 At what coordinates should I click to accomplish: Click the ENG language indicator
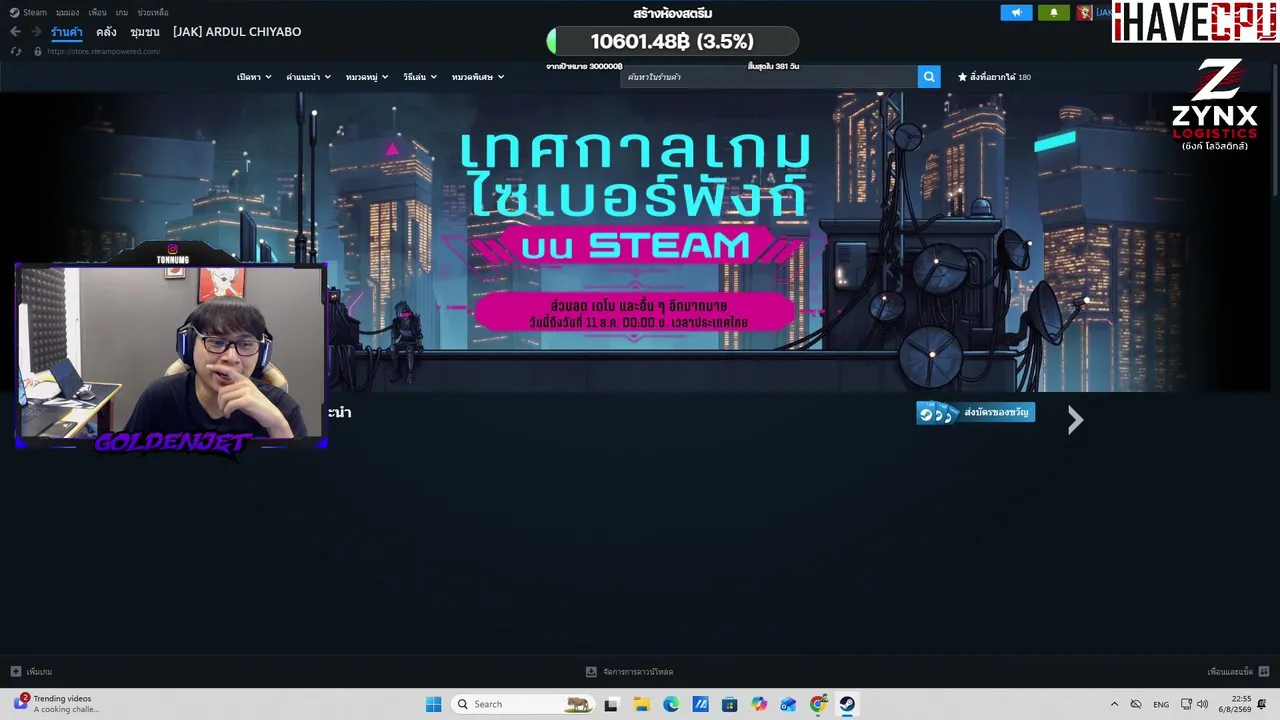(1161, 704)
